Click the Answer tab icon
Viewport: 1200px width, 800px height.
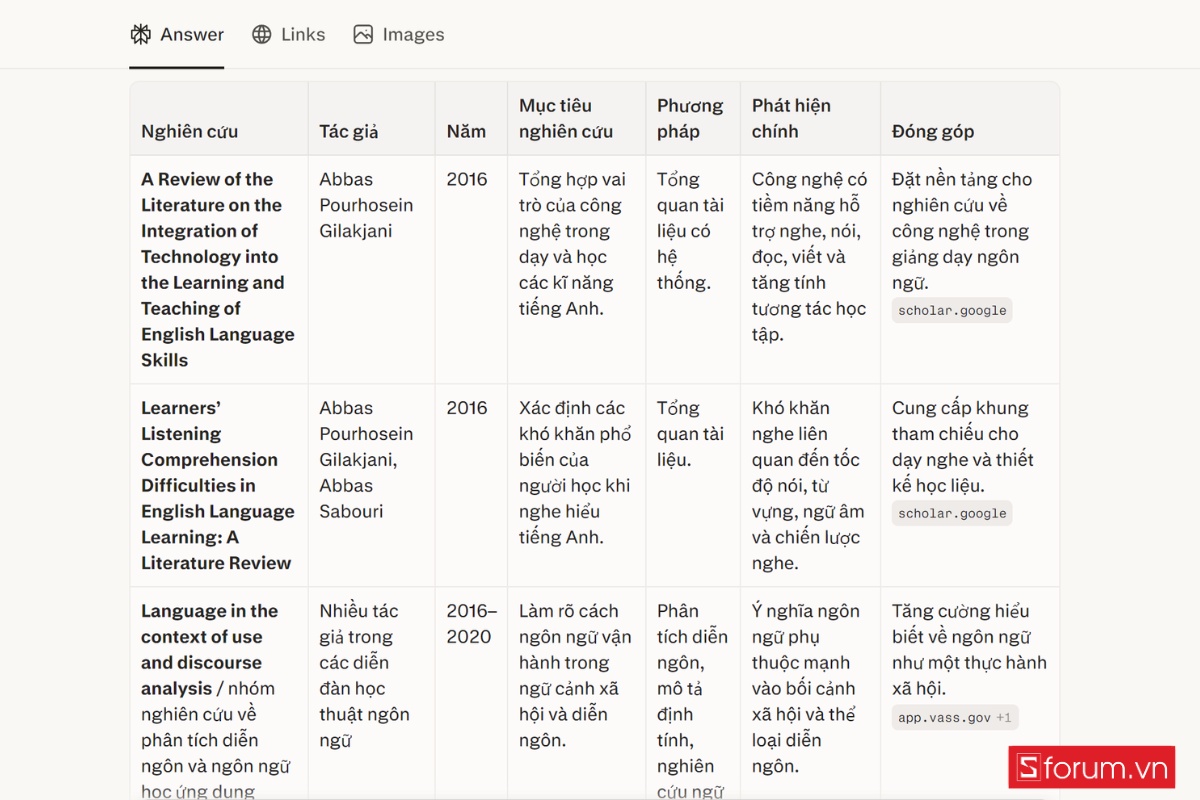tap(141, 34)
